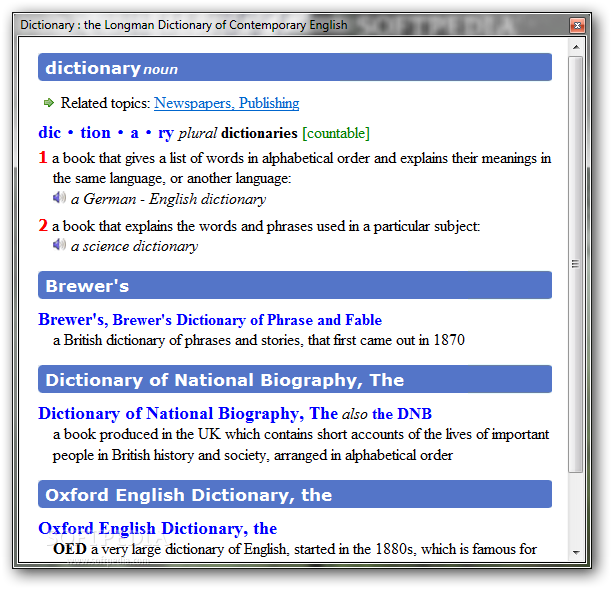Click 'Dictionary of National Biography, The also the DNB' headword
This screenshot has height=589, width=612.
(x=235, y=414)
